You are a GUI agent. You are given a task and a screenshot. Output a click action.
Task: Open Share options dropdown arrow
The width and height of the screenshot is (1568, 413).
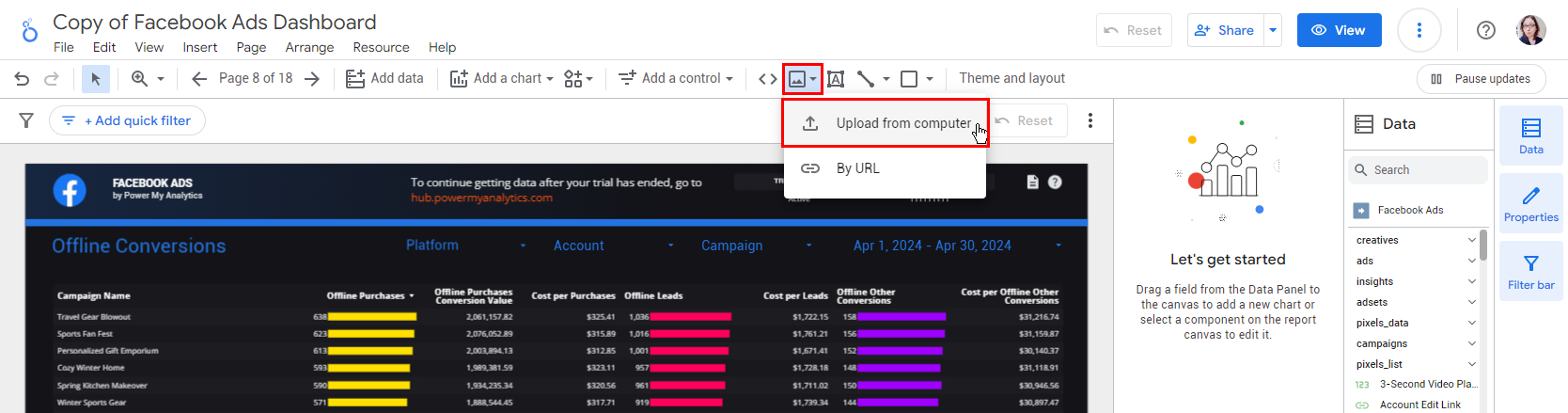coord(1273,30)
